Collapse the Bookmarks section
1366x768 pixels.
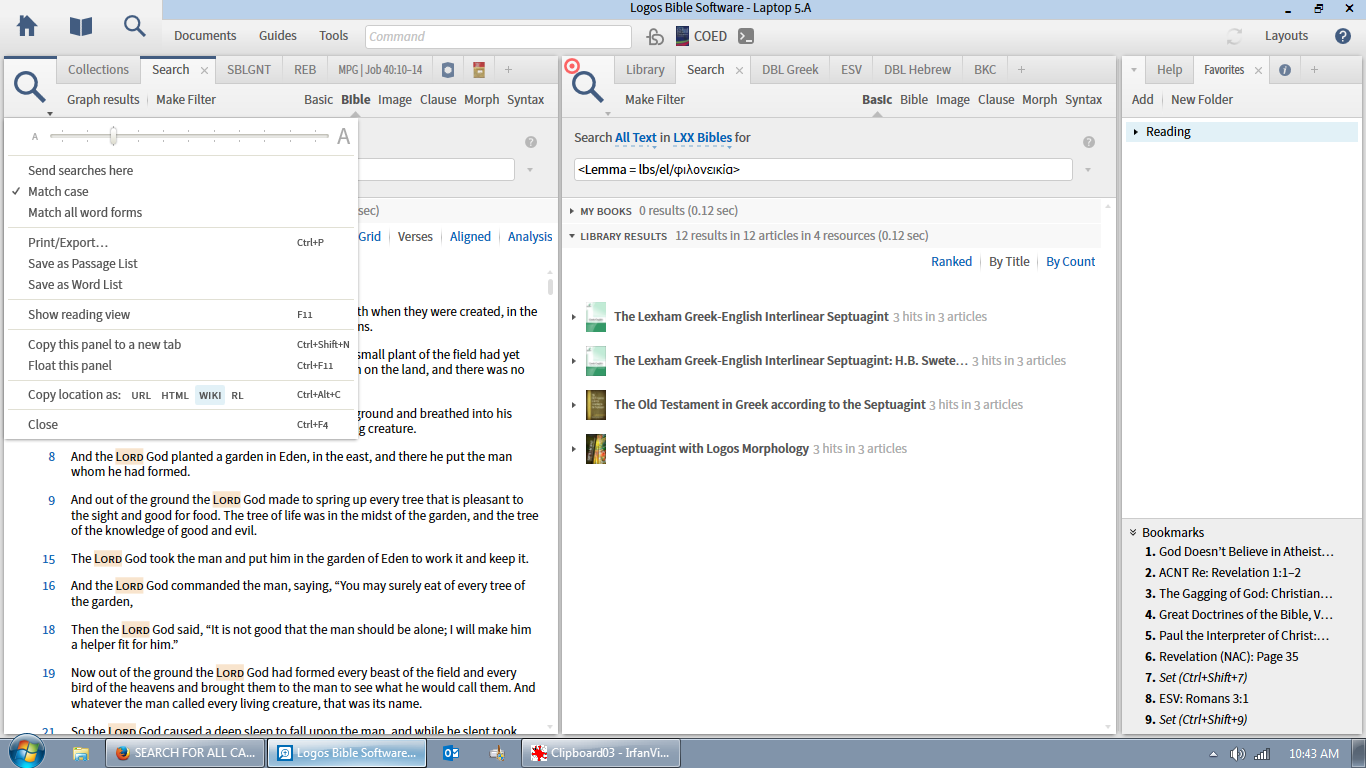pos(1133,533)
